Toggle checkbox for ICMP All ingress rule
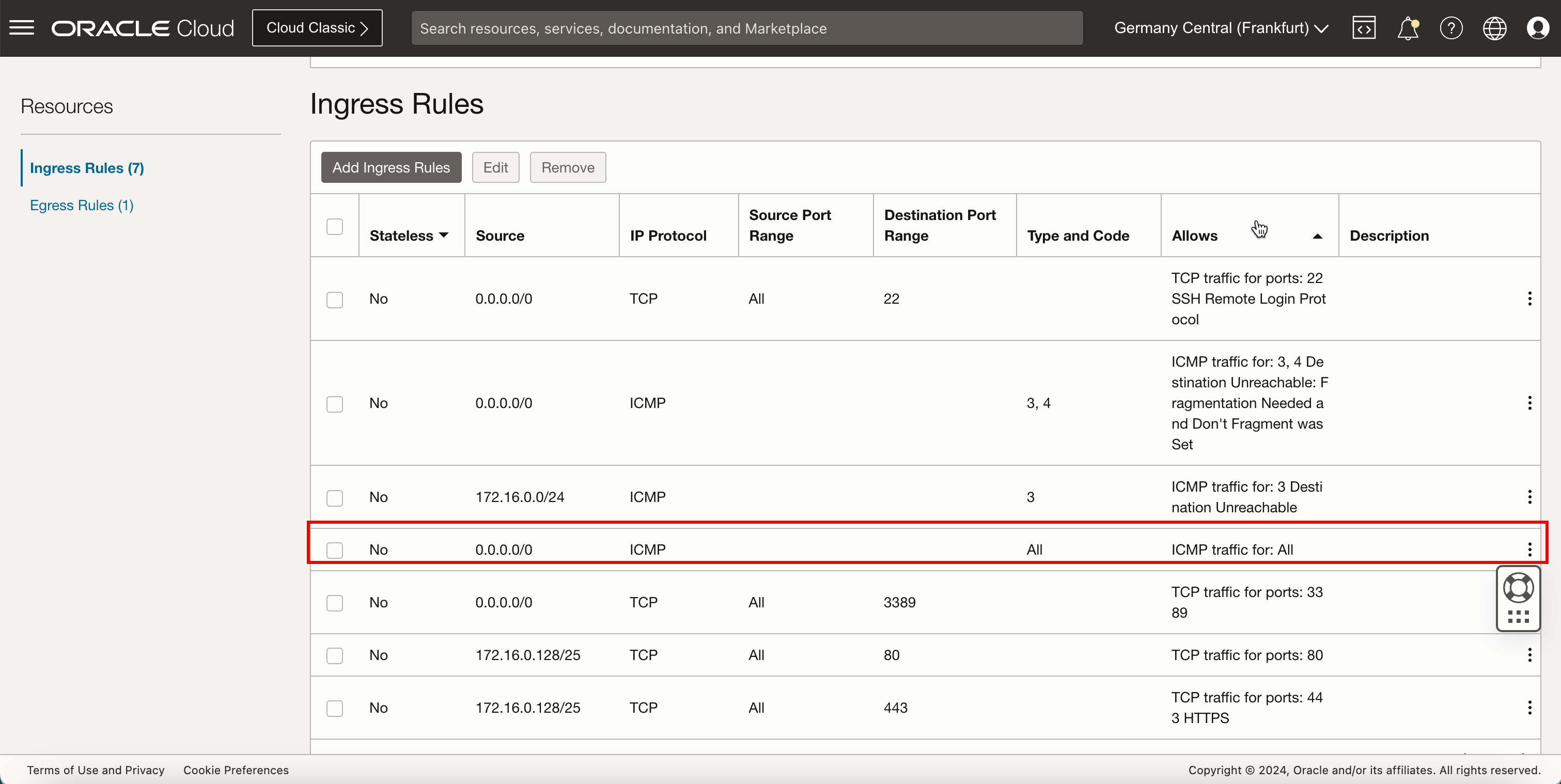Viewport: 1561px width, 784px height. tap(335, 549)
